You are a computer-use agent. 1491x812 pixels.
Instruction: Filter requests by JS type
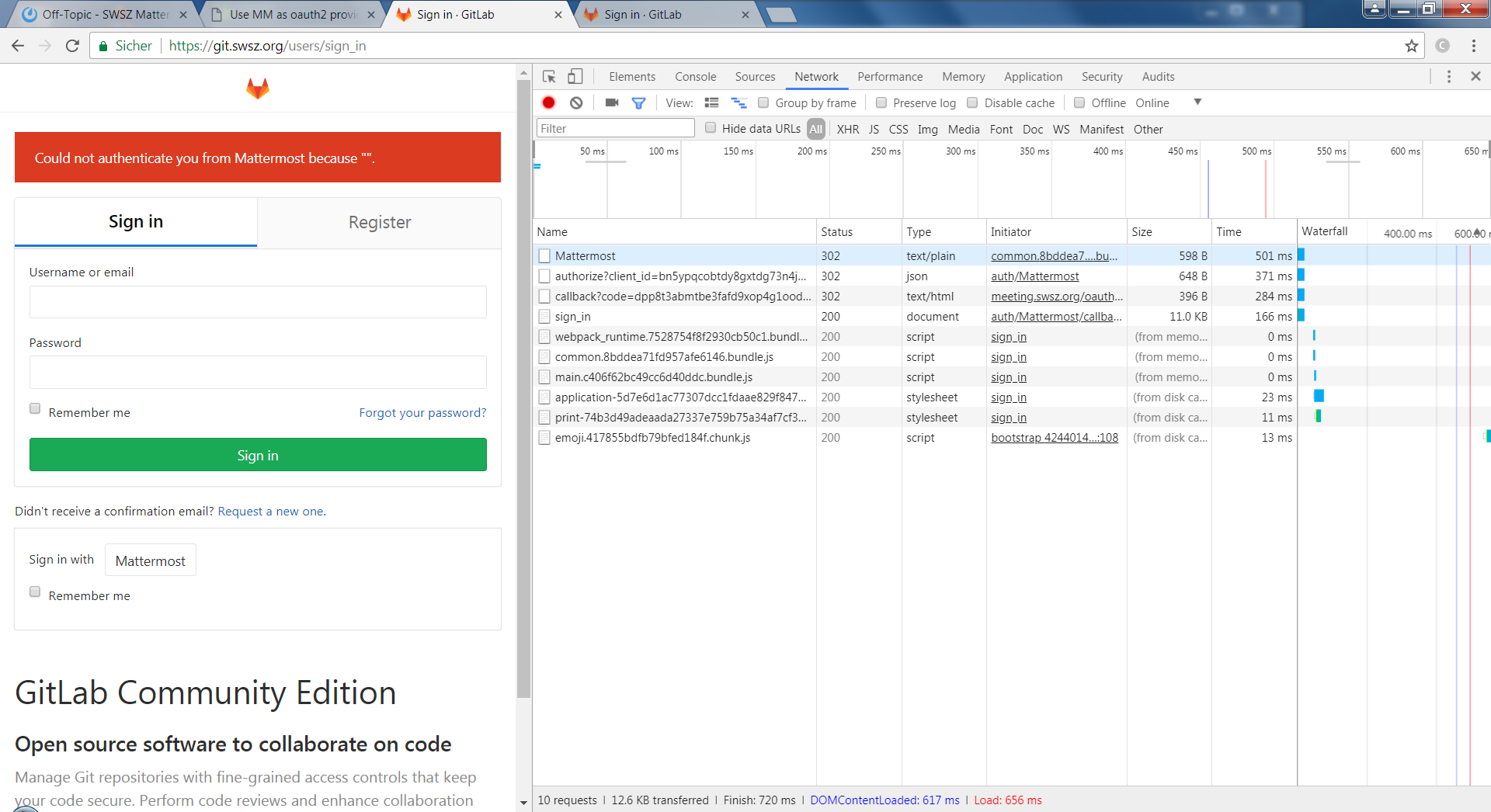click(874, 129)
